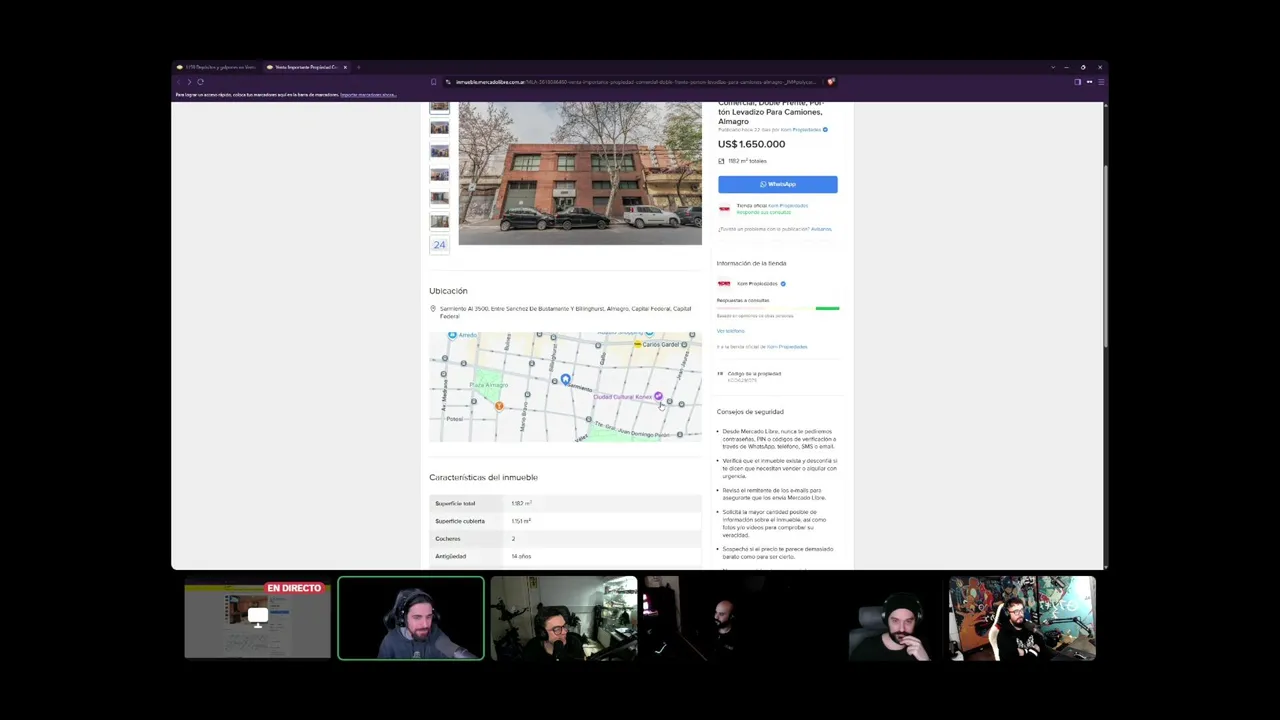Screen dimensions: 1280x720
Task: Click 'Información de la tienda' heading
Action: click(x=751, y=263)
